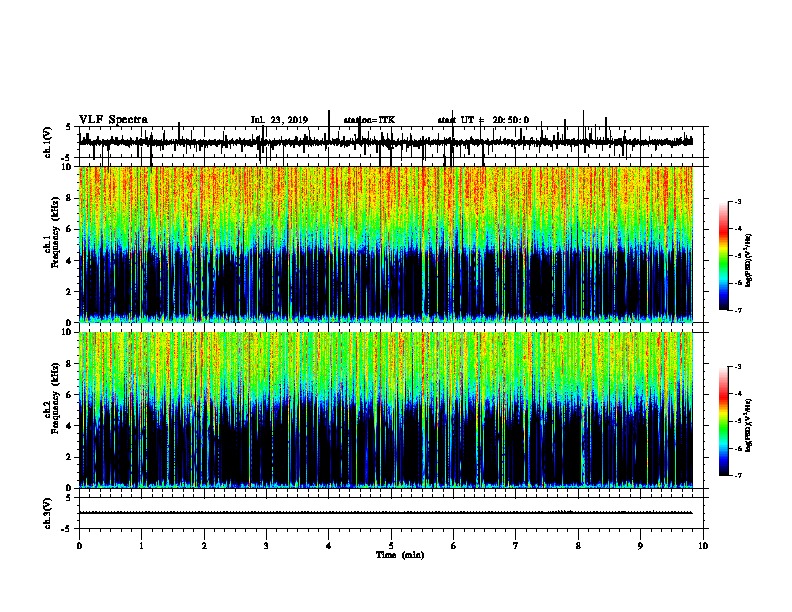Click the "VLF Spectra" plot title
Image resolution: width=792 pixels, height=612 pixels.
click(x=113, y=120)
